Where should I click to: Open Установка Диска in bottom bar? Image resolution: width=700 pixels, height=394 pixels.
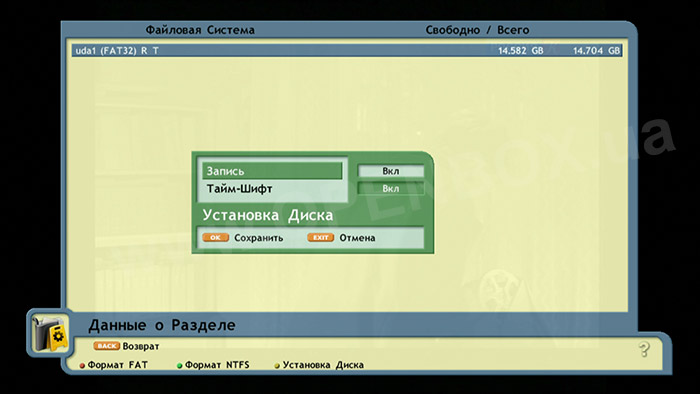pyautogui.click(x=323, y=365)
